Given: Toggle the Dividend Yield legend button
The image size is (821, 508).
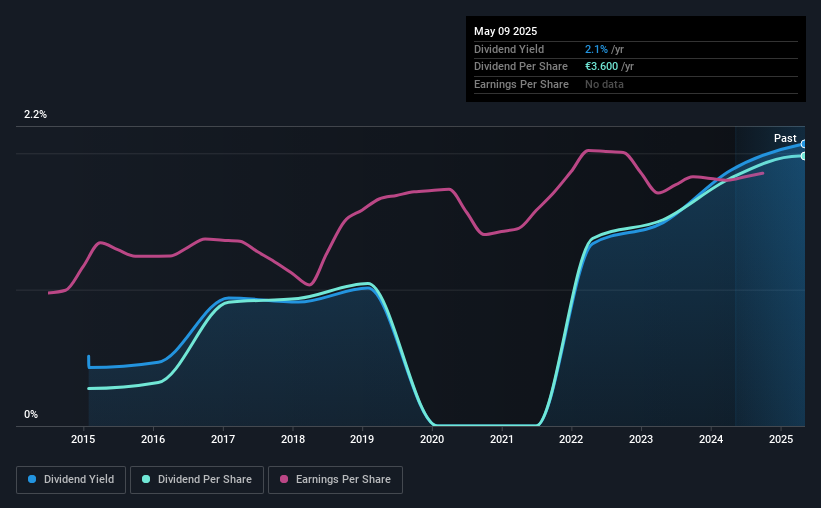Looking at the screenshot, I should 71,480.
